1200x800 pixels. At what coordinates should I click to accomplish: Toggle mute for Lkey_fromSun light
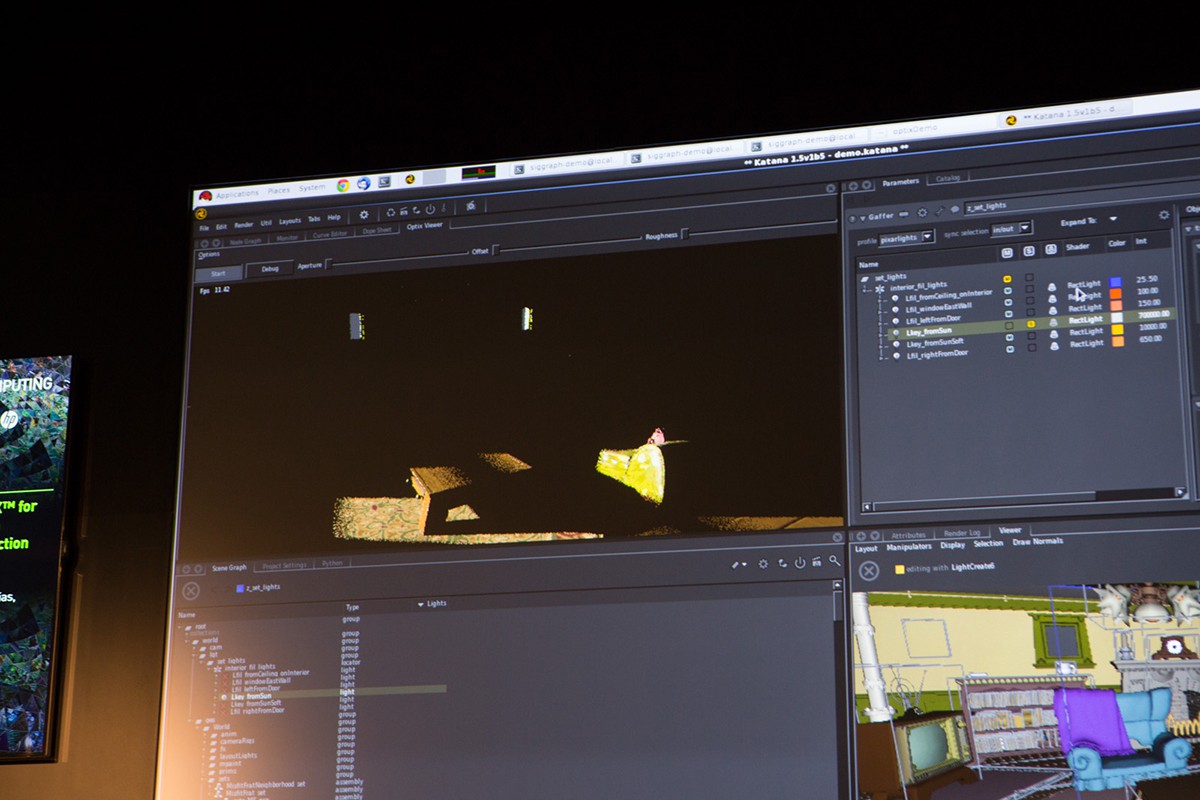1008,326
